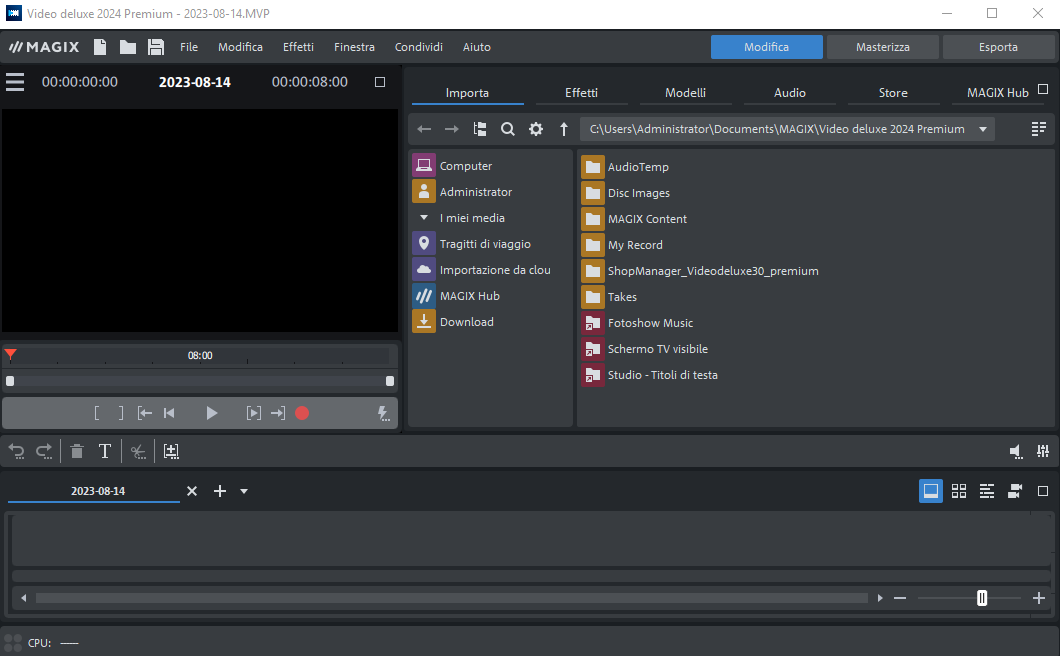
Task: Maximize the preview monitor with the square icon
Action: pyautogui.click(x=380, y=82)
